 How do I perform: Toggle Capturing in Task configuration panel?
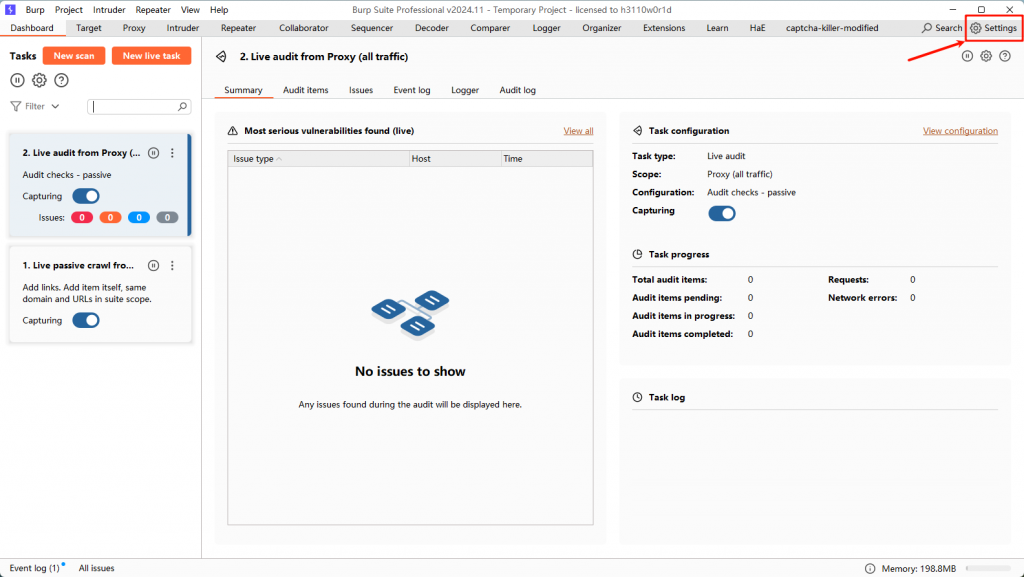pos(722,213)
